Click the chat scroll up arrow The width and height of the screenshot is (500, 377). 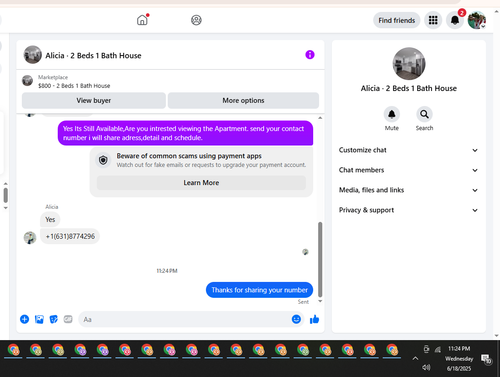point(320,118)
